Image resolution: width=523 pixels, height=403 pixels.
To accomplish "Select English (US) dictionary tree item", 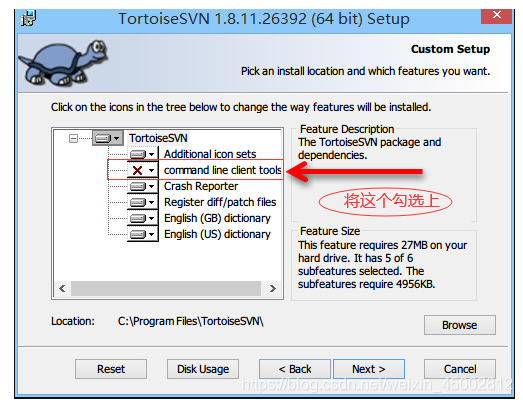I will point(217,234).
